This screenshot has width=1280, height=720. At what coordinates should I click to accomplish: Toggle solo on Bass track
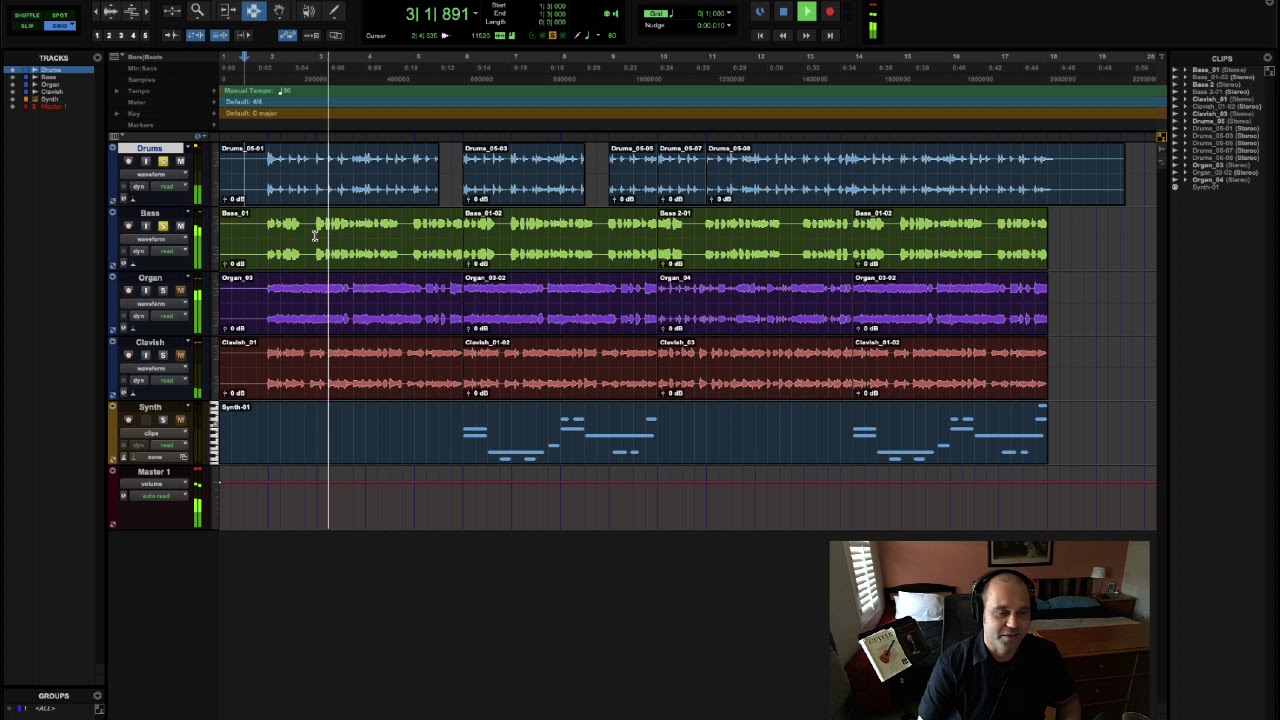click(162, 226)
